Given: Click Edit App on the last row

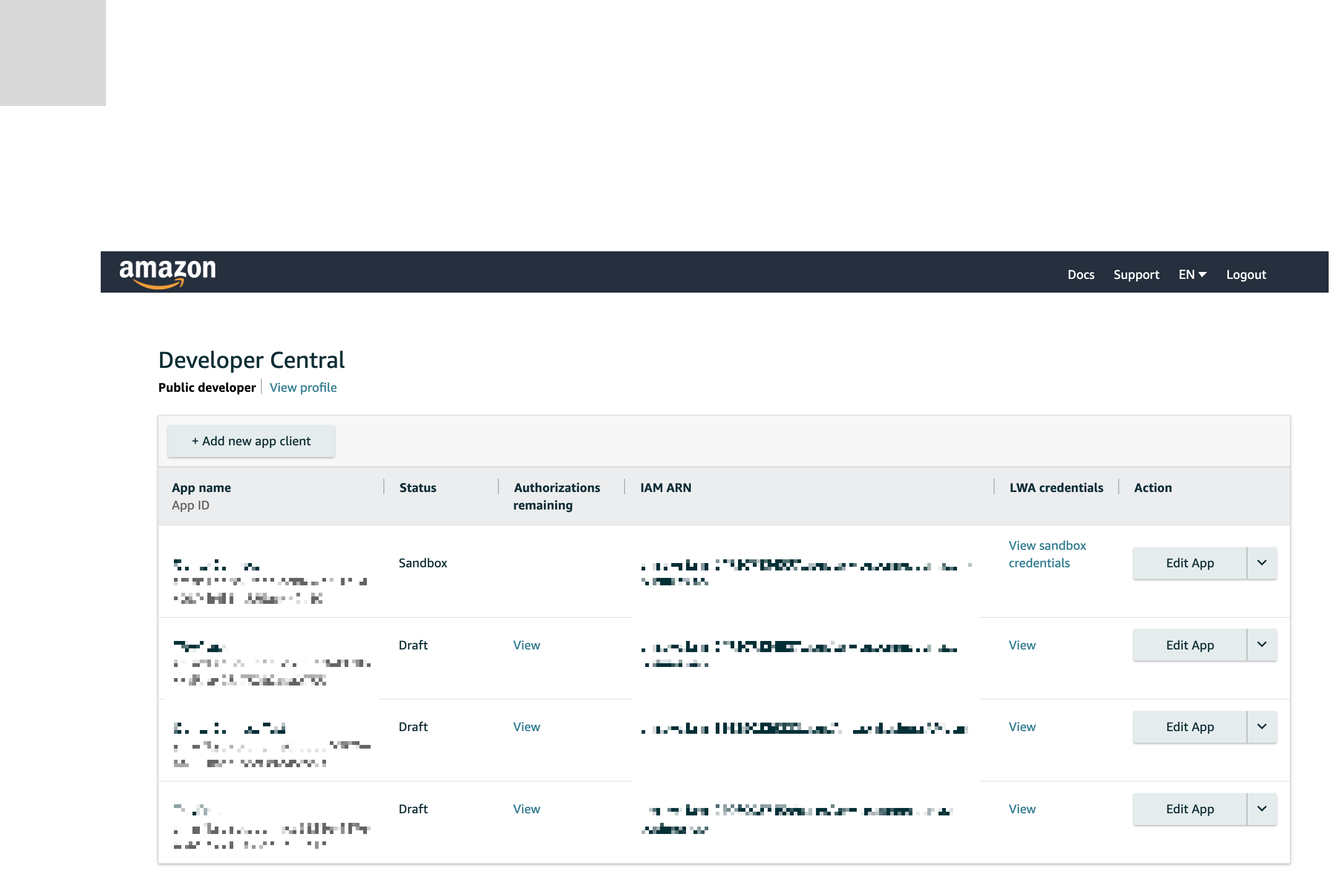Looking at the screenshot, I should point(1189,809).
